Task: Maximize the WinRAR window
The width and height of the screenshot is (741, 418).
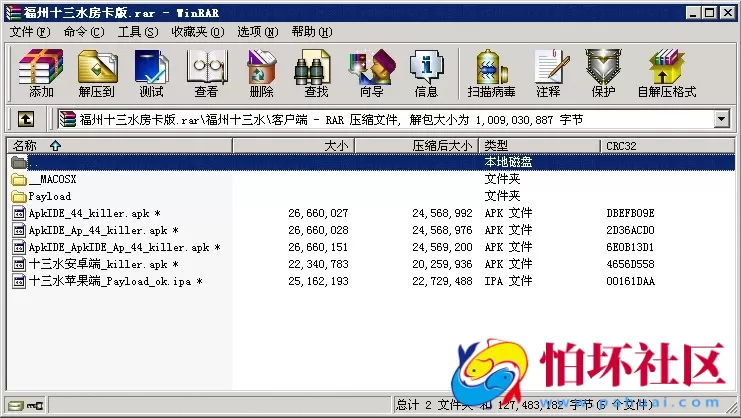Action: click(x=710, y=13)
